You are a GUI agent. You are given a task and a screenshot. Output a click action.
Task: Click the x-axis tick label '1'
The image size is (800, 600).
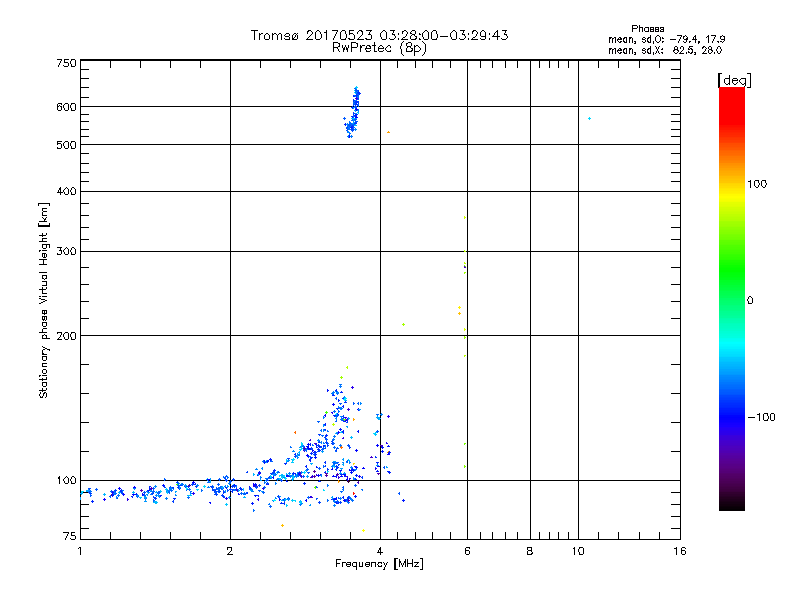(x=80, y=551)
